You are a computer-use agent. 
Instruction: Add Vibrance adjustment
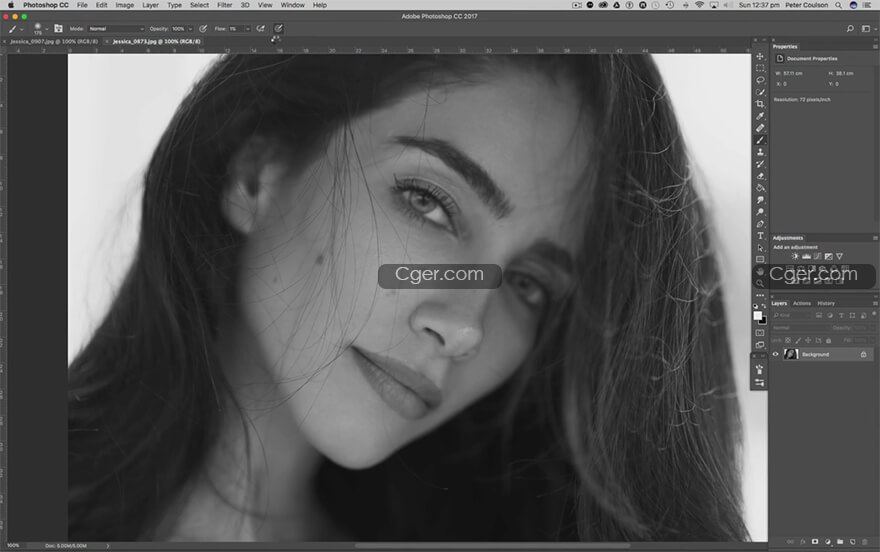tap(840, 256)
